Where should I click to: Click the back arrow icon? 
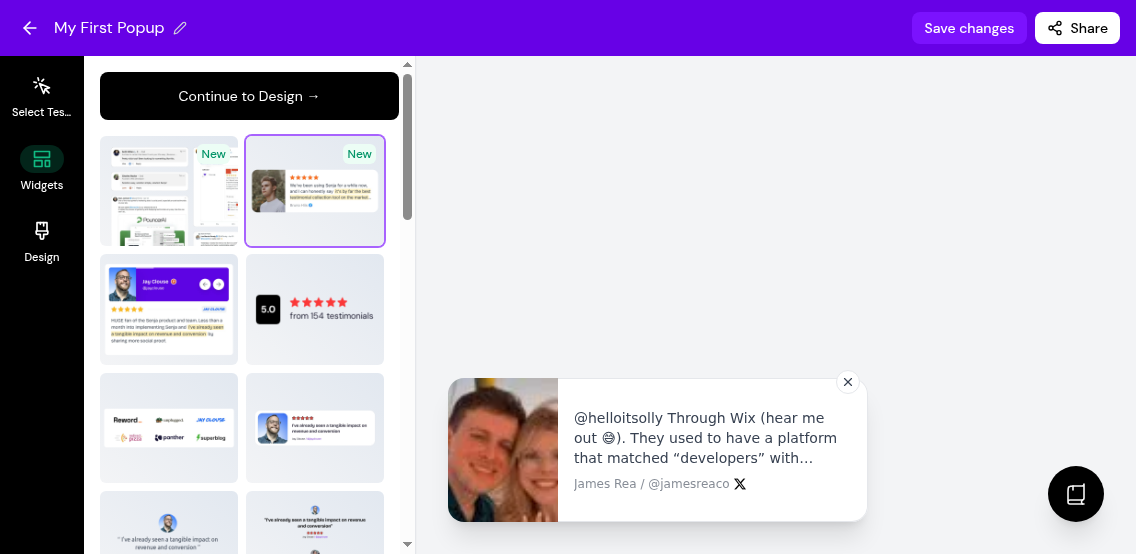pyautogui.click(x=29, y=28)
